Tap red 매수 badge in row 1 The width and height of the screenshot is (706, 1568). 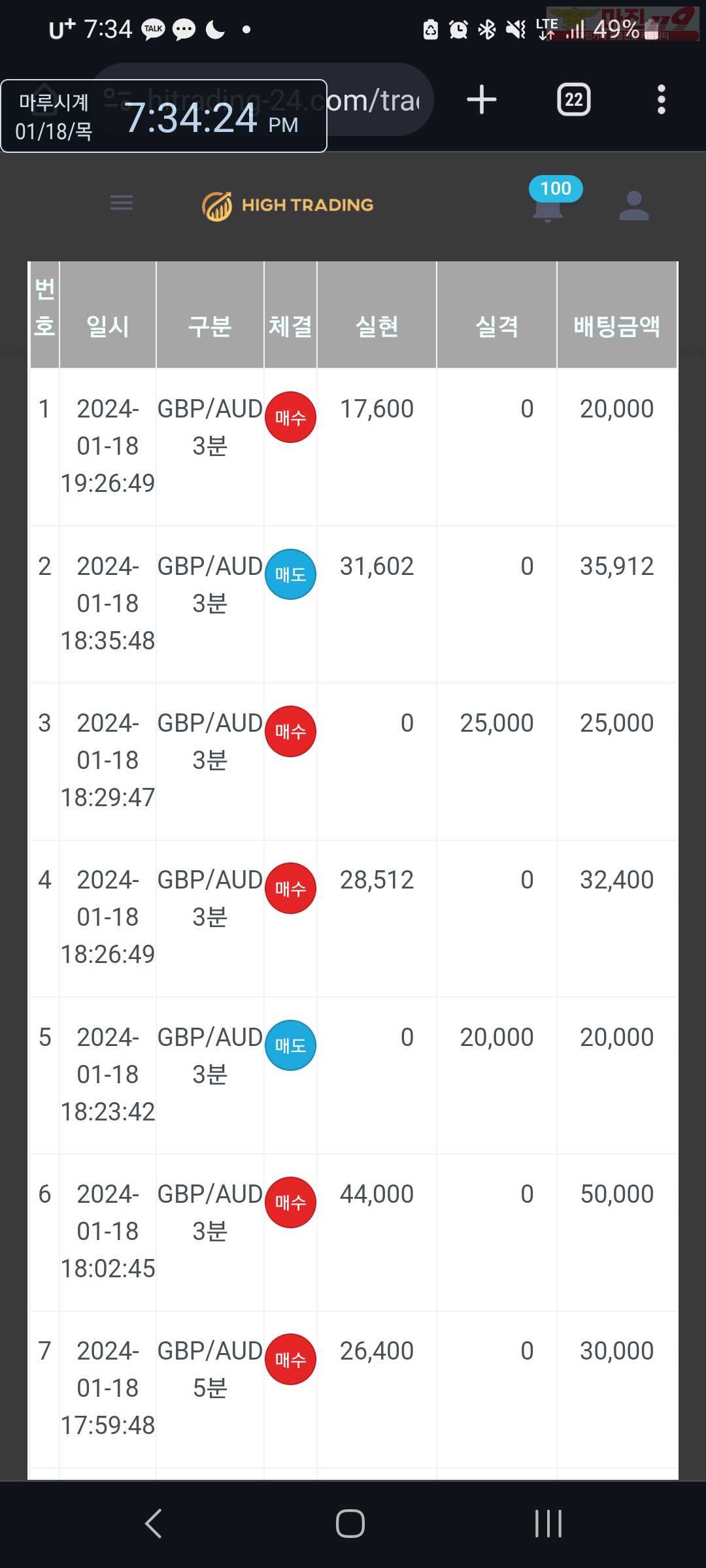[290, 417]
